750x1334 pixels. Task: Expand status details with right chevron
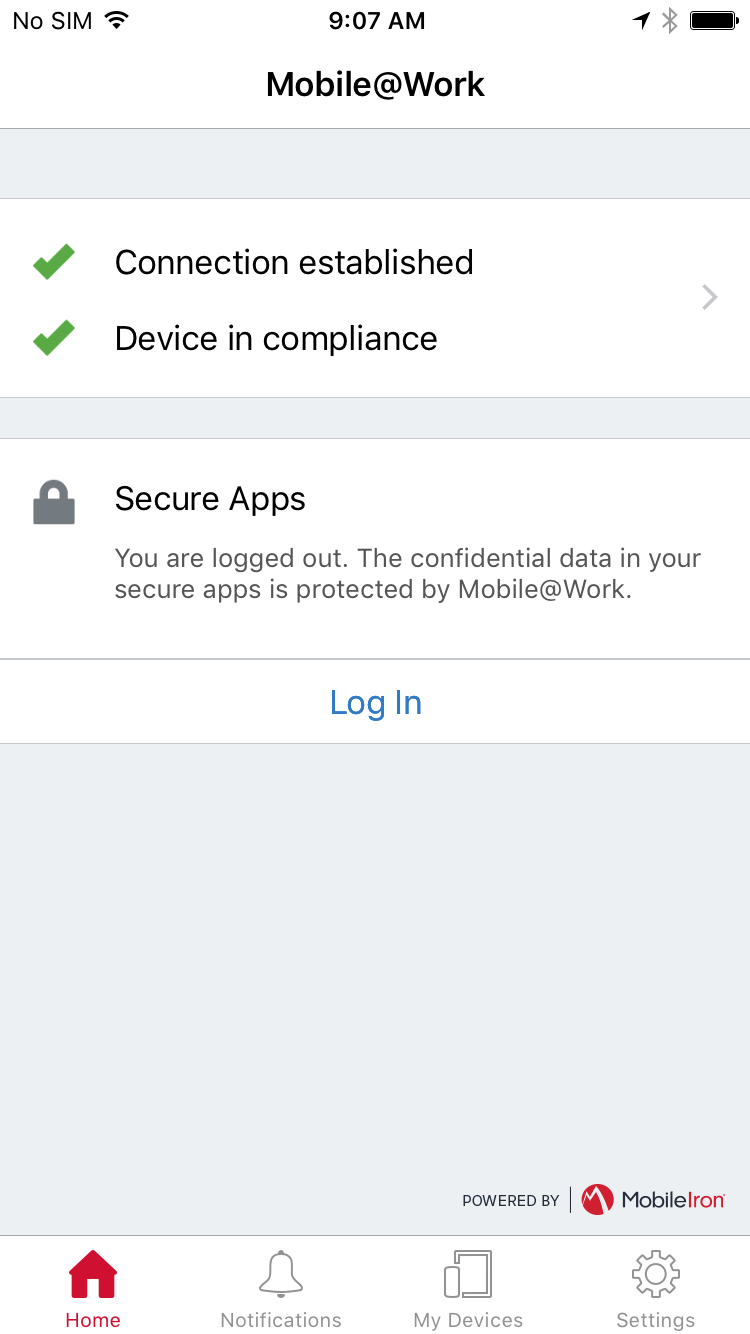710,297
